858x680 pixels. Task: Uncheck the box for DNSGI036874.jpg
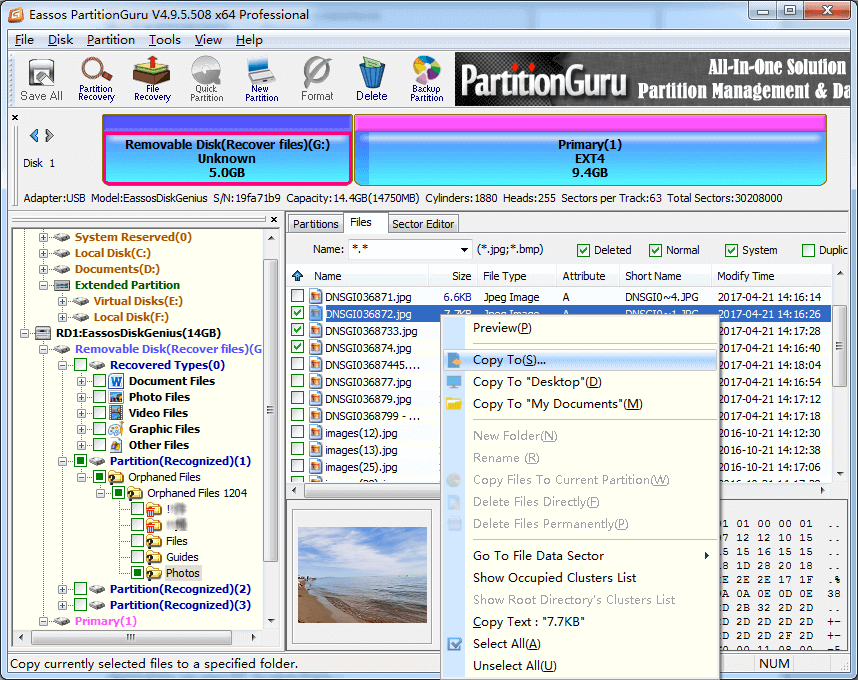tap(298, 347)
